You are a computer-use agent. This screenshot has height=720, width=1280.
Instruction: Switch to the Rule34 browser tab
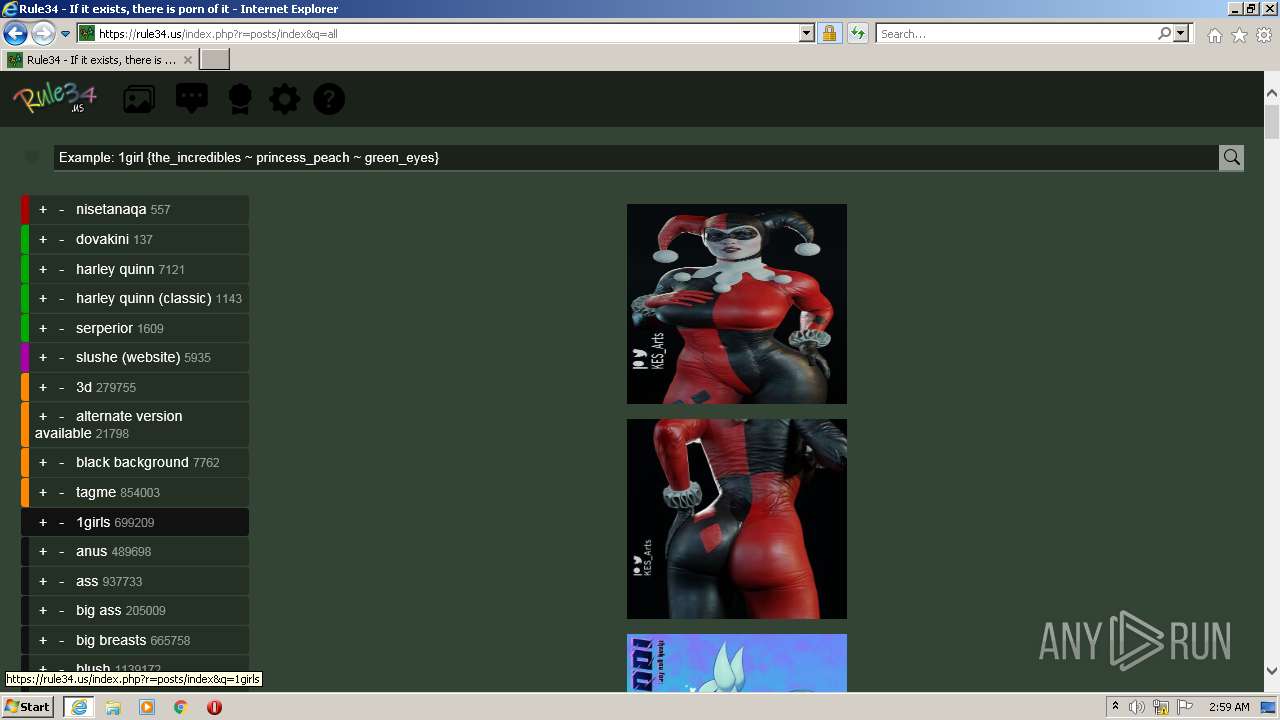click(x=100, y=60)
